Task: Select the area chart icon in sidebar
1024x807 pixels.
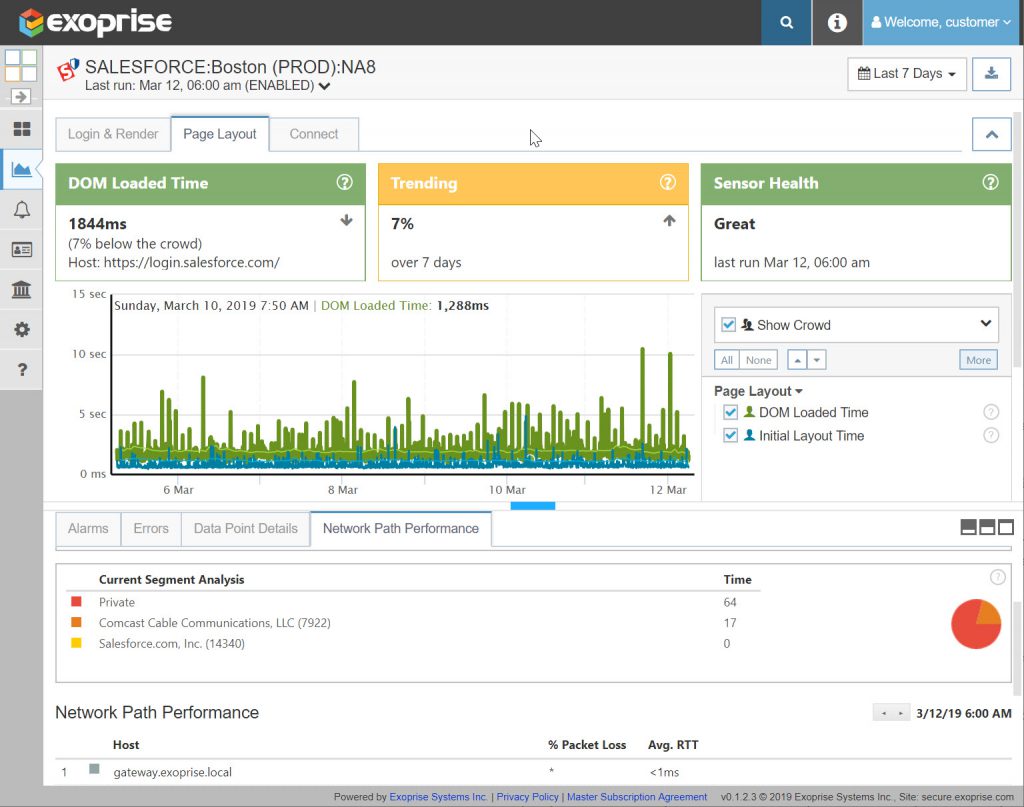Action: point(22,170)
